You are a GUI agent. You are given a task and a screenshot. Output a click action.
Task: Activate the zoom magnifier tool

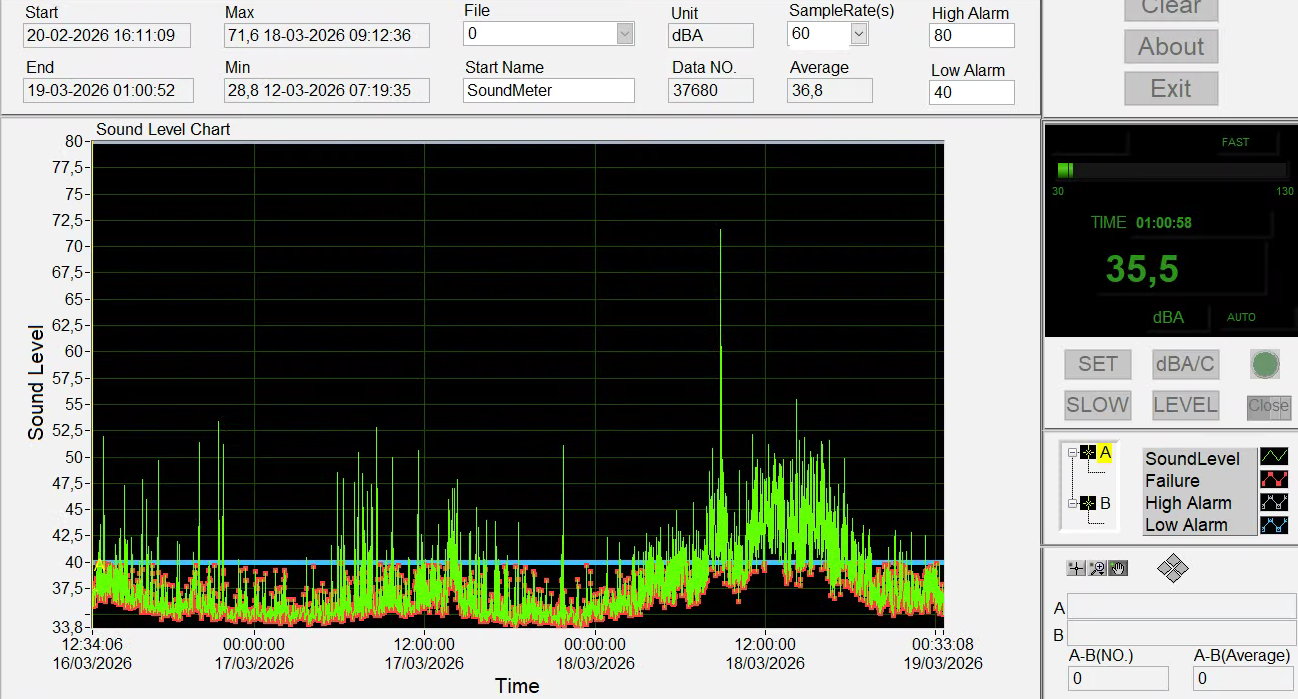coord(1097,568)
